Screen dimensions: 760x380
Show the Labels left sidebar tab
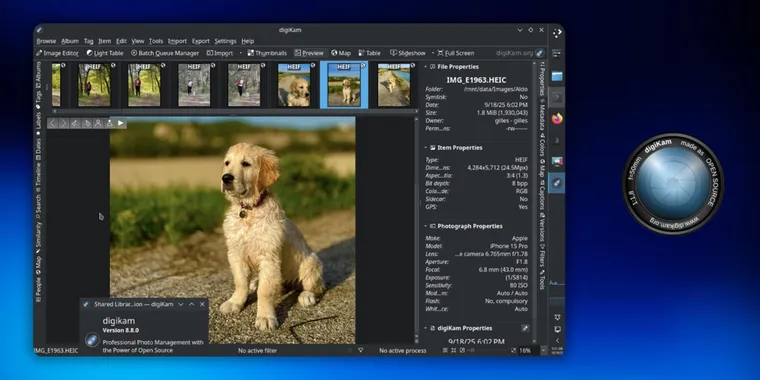pos(38,124)
